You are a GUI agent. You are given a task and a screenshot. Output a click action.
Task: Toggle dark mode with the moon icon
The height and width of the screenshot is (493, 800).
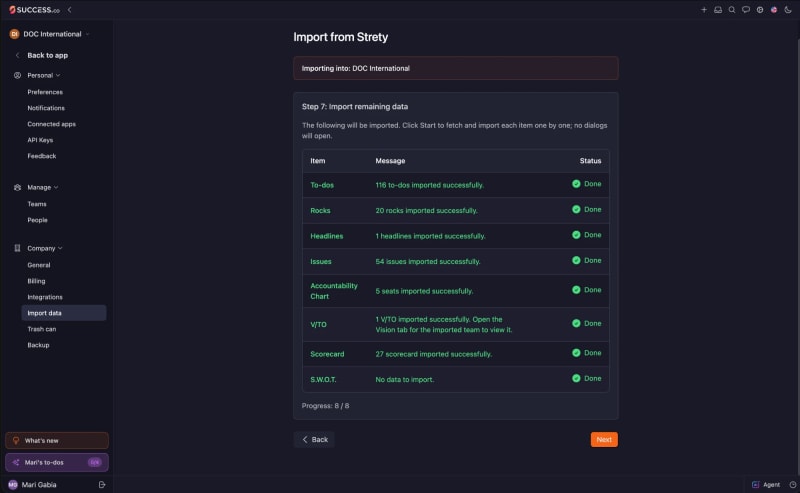788,10
